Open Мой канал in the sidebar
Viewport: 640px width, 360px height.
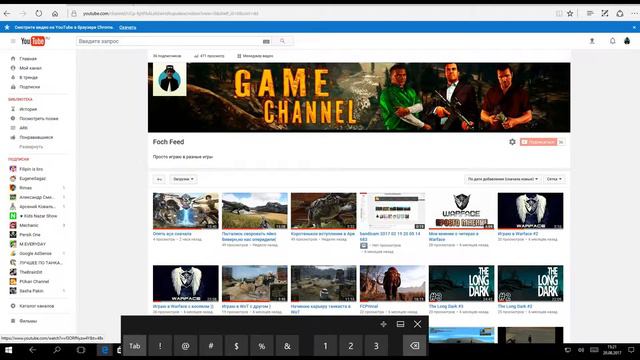point(30,68)
